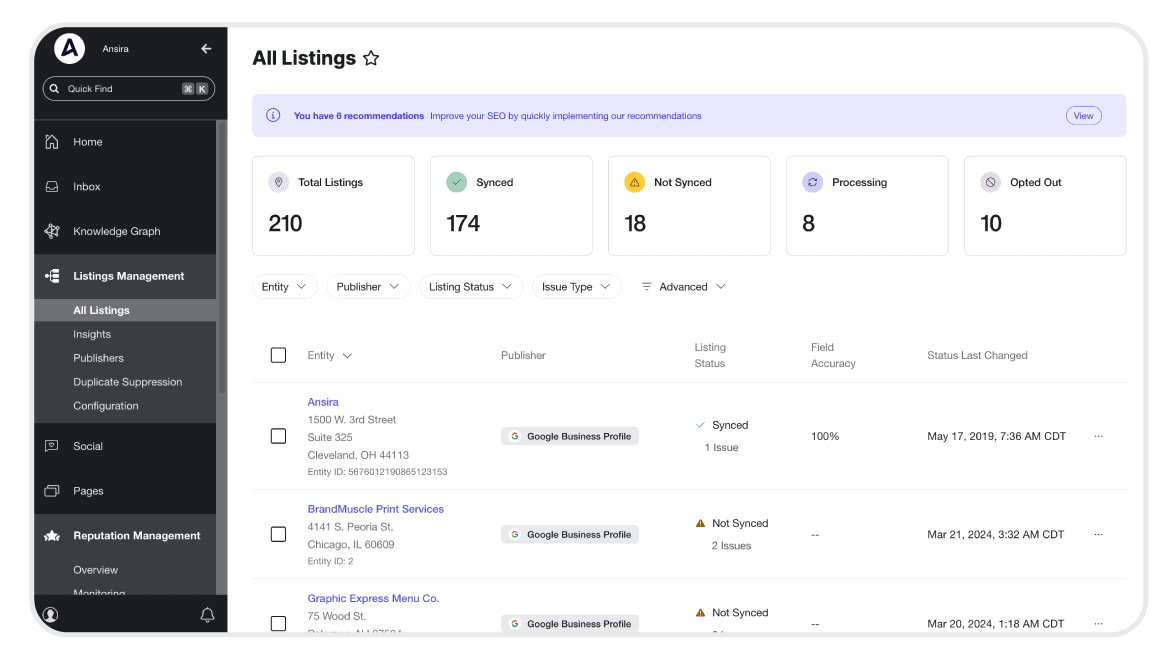Click the 'You have 6 recommendations' text
1171x665 pixels.
[x=358, y=116]
